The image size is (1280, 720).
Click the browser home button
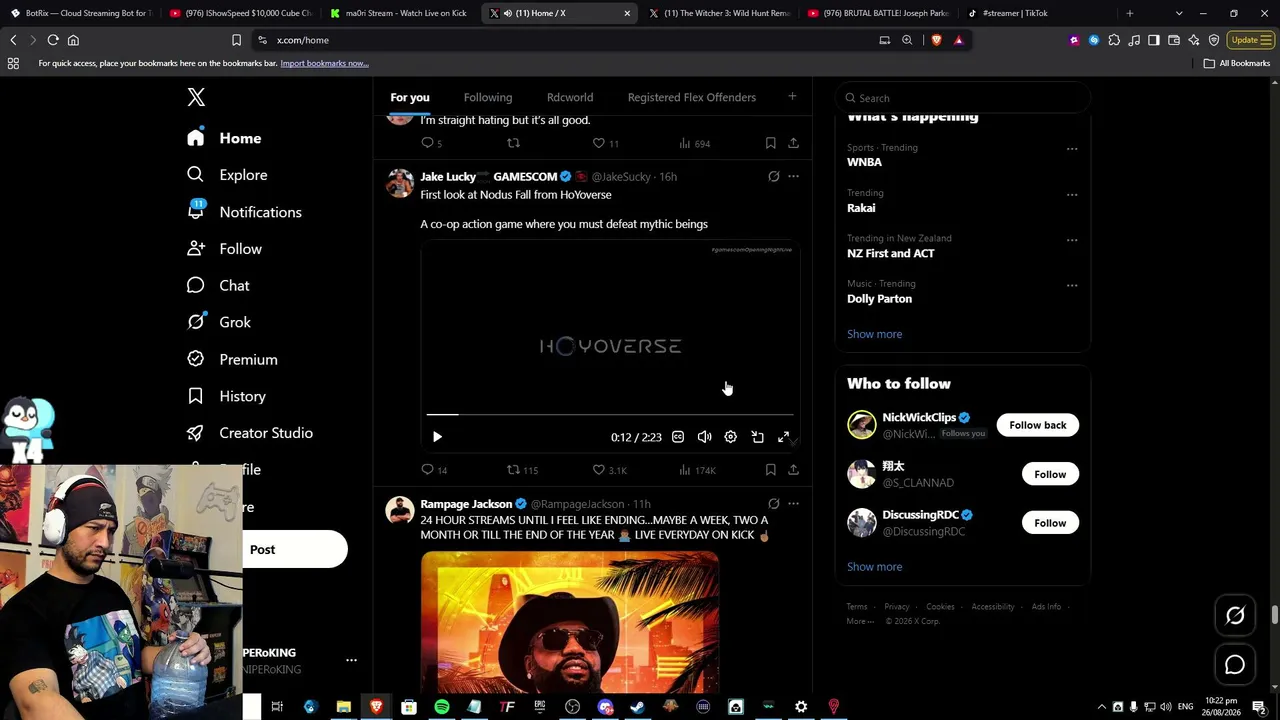click(x=73, y=40)
